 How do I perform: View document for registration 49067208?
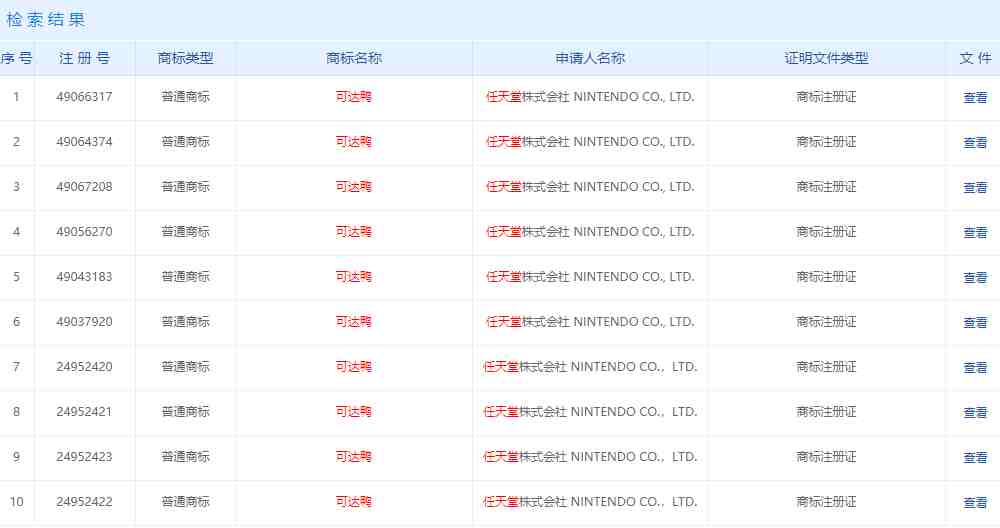[x=975, y=188]
